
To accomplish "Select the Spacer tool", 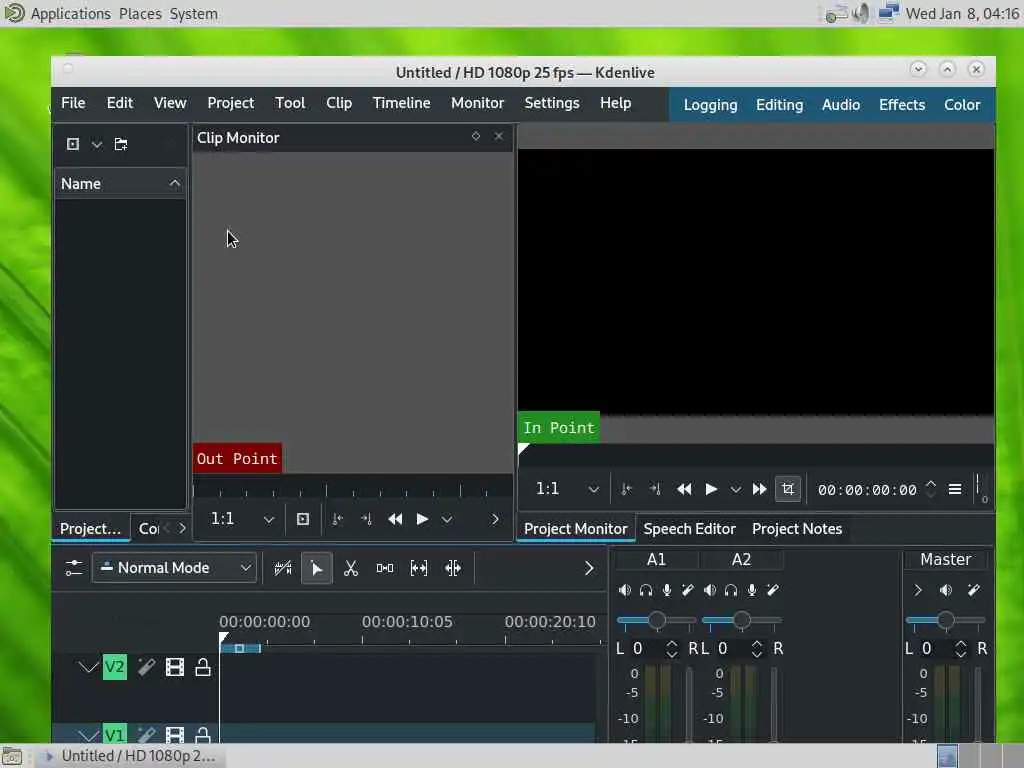I will tap(385, 568).
